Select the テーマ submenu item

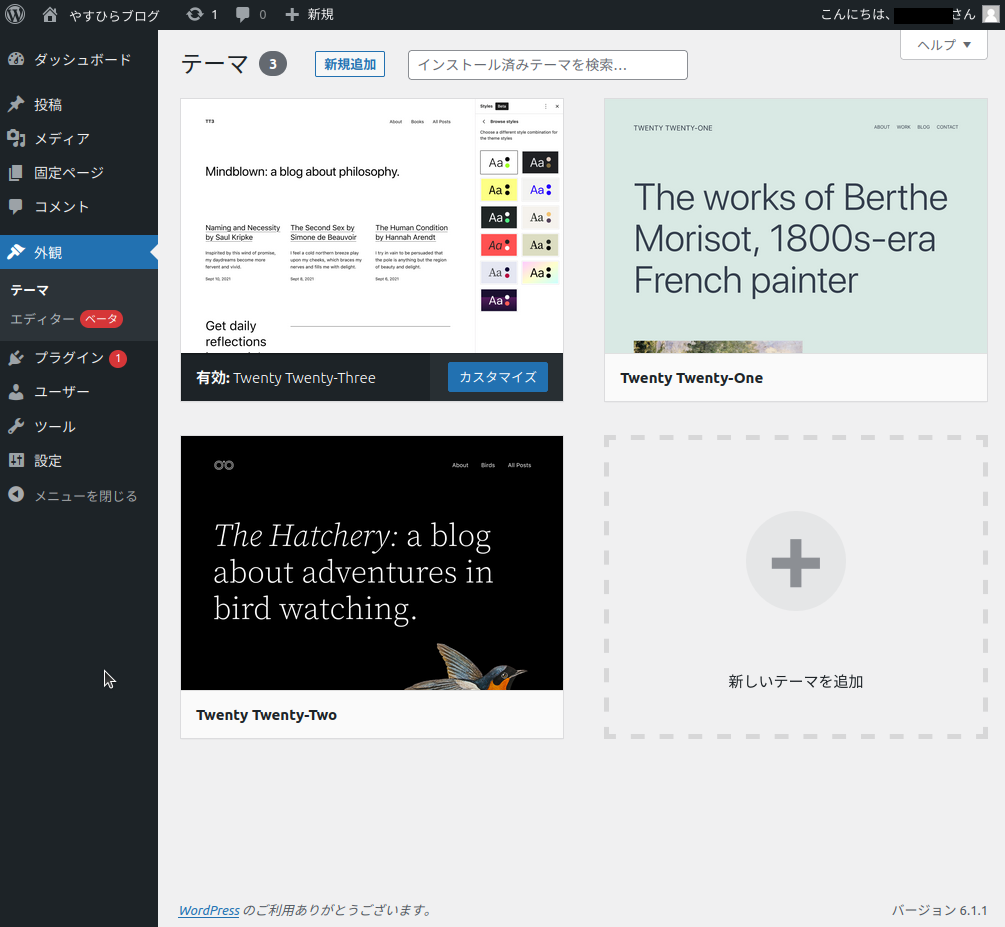tap(29, 290)
